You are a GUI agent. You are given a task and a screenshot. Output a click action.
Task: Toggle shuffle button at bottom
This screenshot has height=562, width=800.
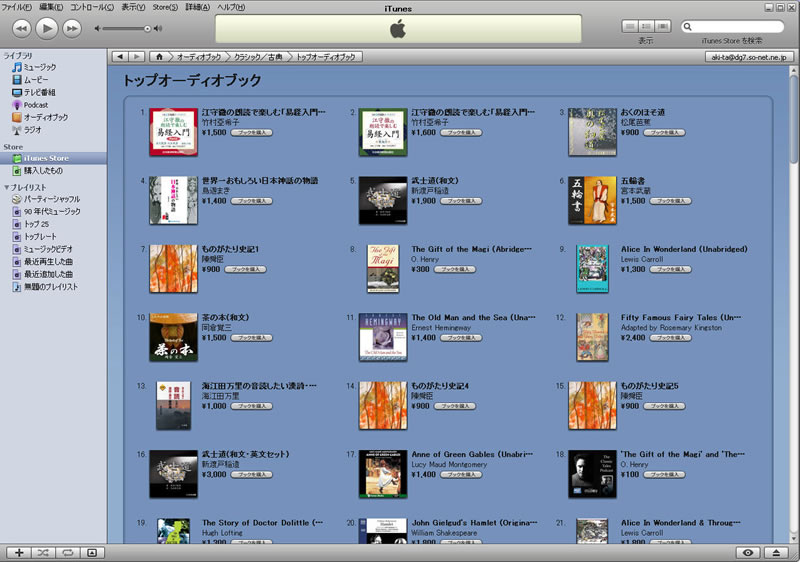pyautogui.click(x=43, y=552)
